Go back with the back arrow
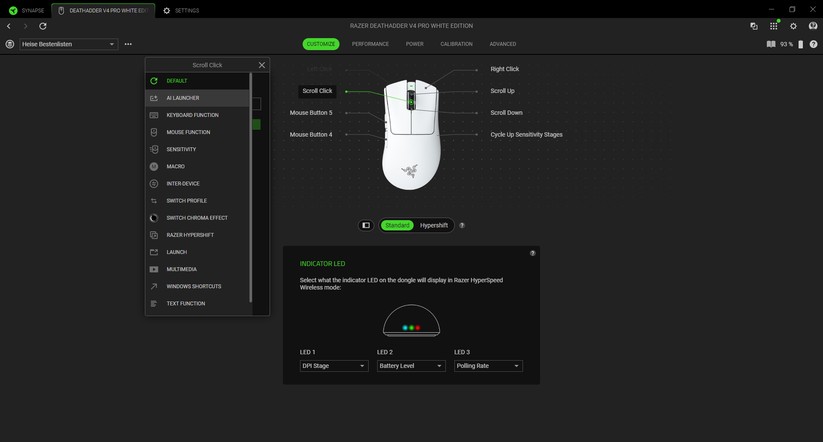The height and width of the screenshot is (442, 823). tap(9, 26)
